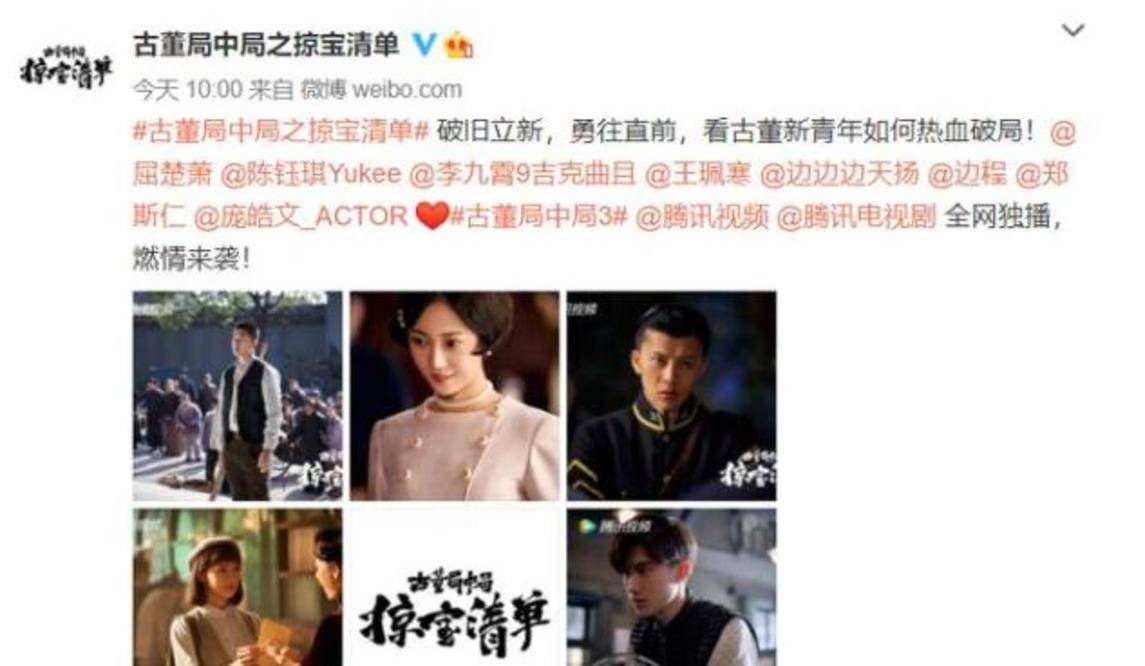The height and width of the screenshot is (666, 1145).
Task: View photo of man in vest on street
Action: (237, 396)
